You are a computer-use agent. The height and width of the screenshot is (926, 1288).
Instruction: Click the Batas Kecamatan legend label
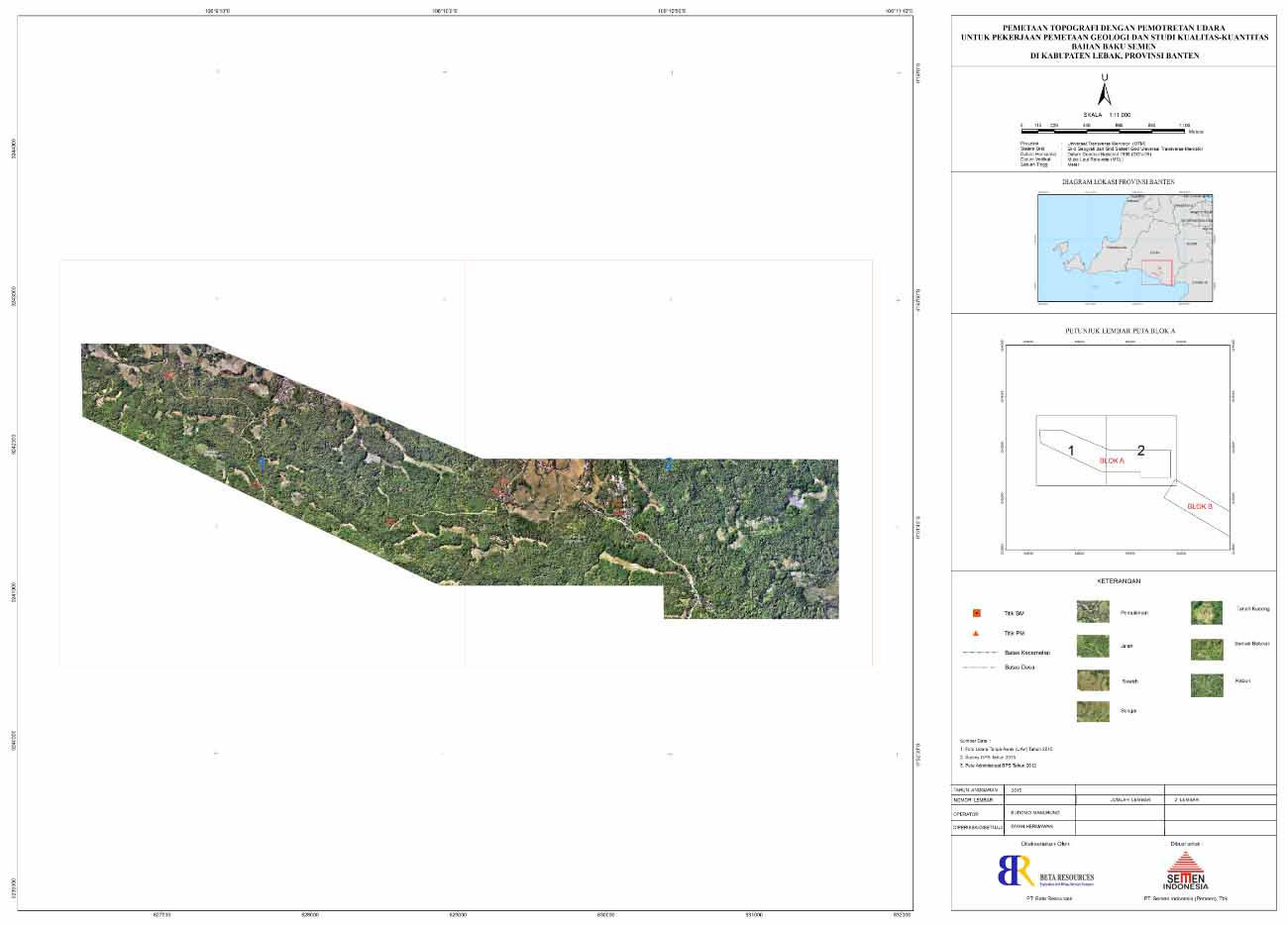[x=1026, y=653]
